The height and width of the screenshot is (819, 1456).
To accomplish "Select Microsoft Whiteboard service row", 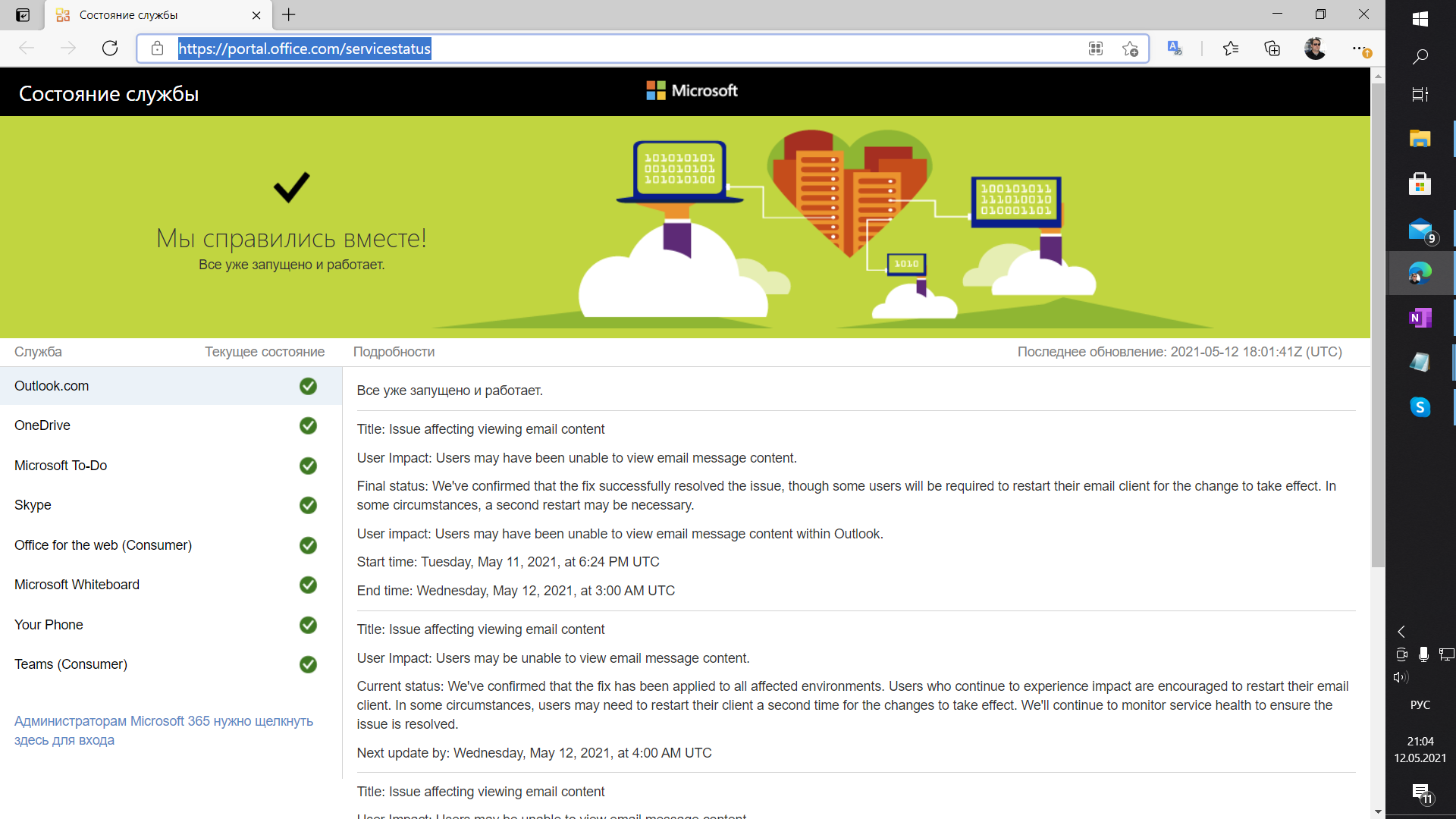I will [171, 585].
